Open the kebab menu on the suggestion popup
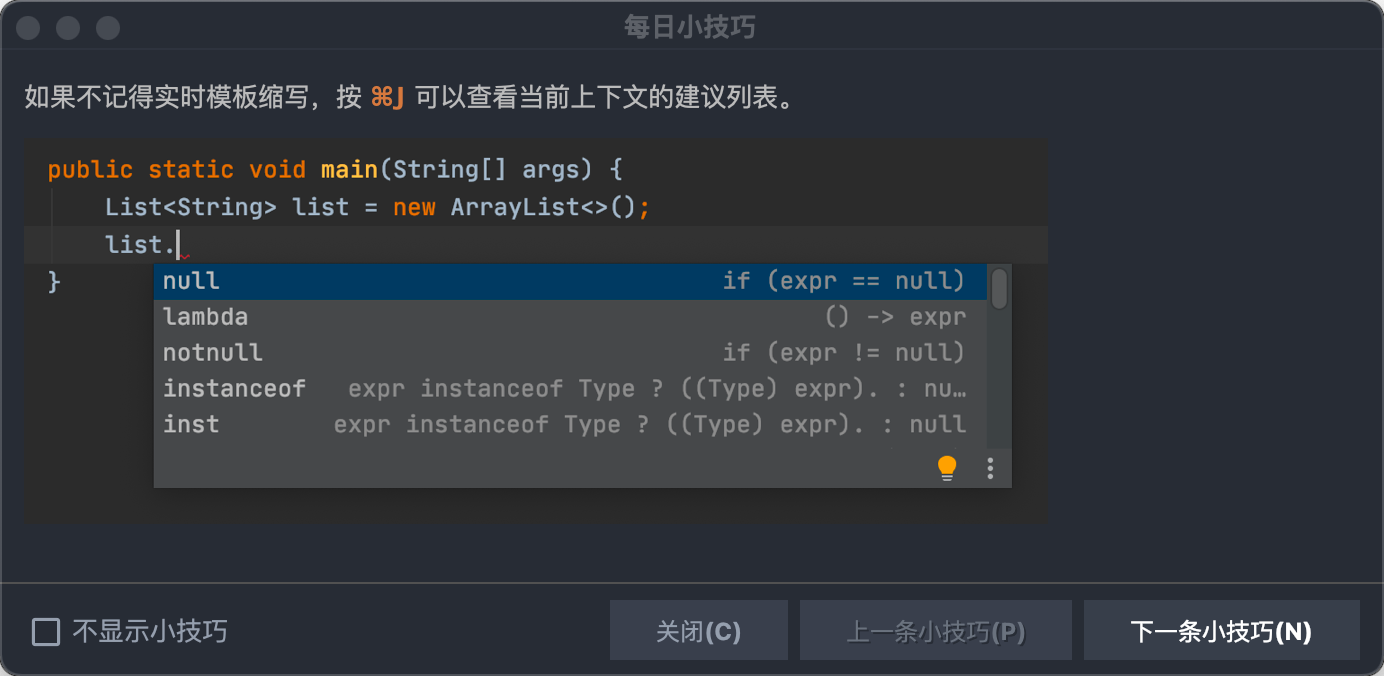The image size is (1384, 676). (x=991, y=467)
